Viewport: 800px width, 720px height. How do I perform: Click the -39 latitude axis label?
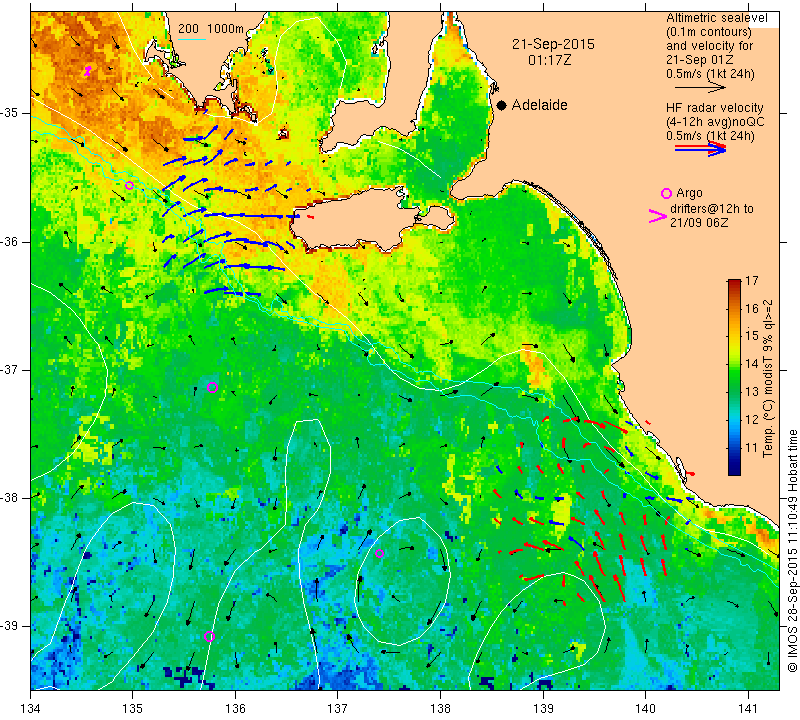[10, 626]
